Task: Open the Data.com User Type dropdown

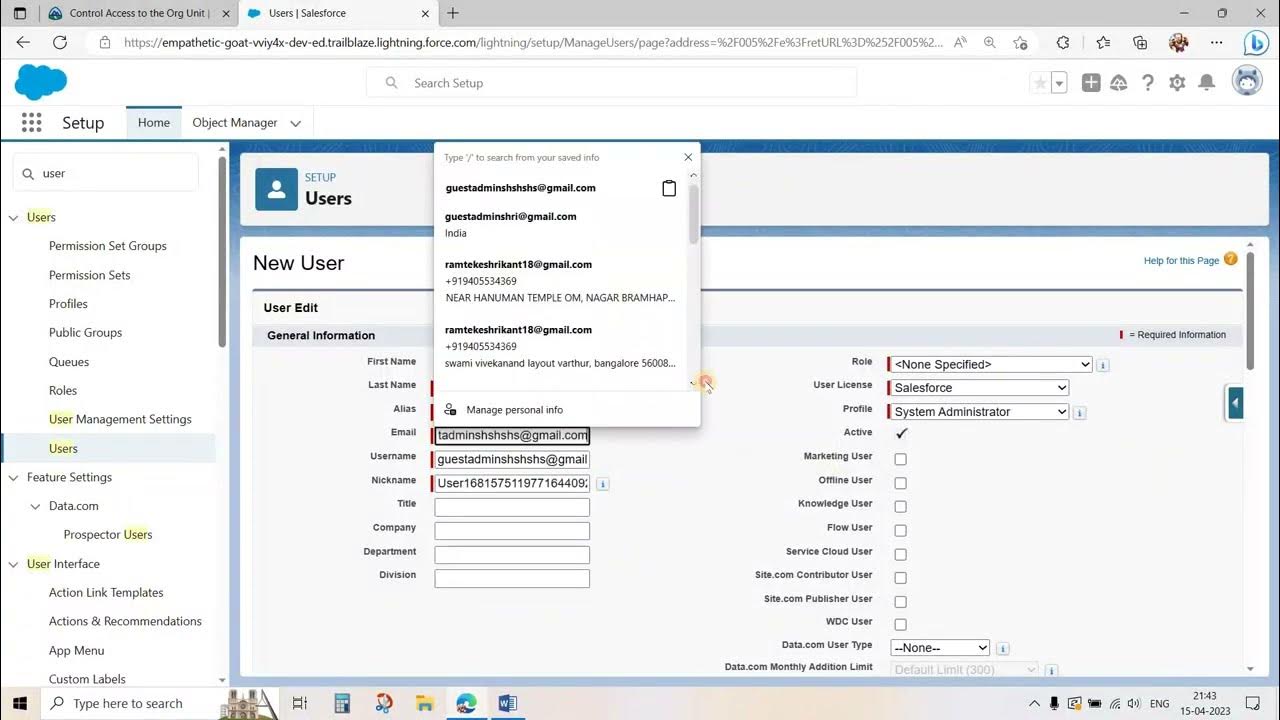Action: pos(940,648)
